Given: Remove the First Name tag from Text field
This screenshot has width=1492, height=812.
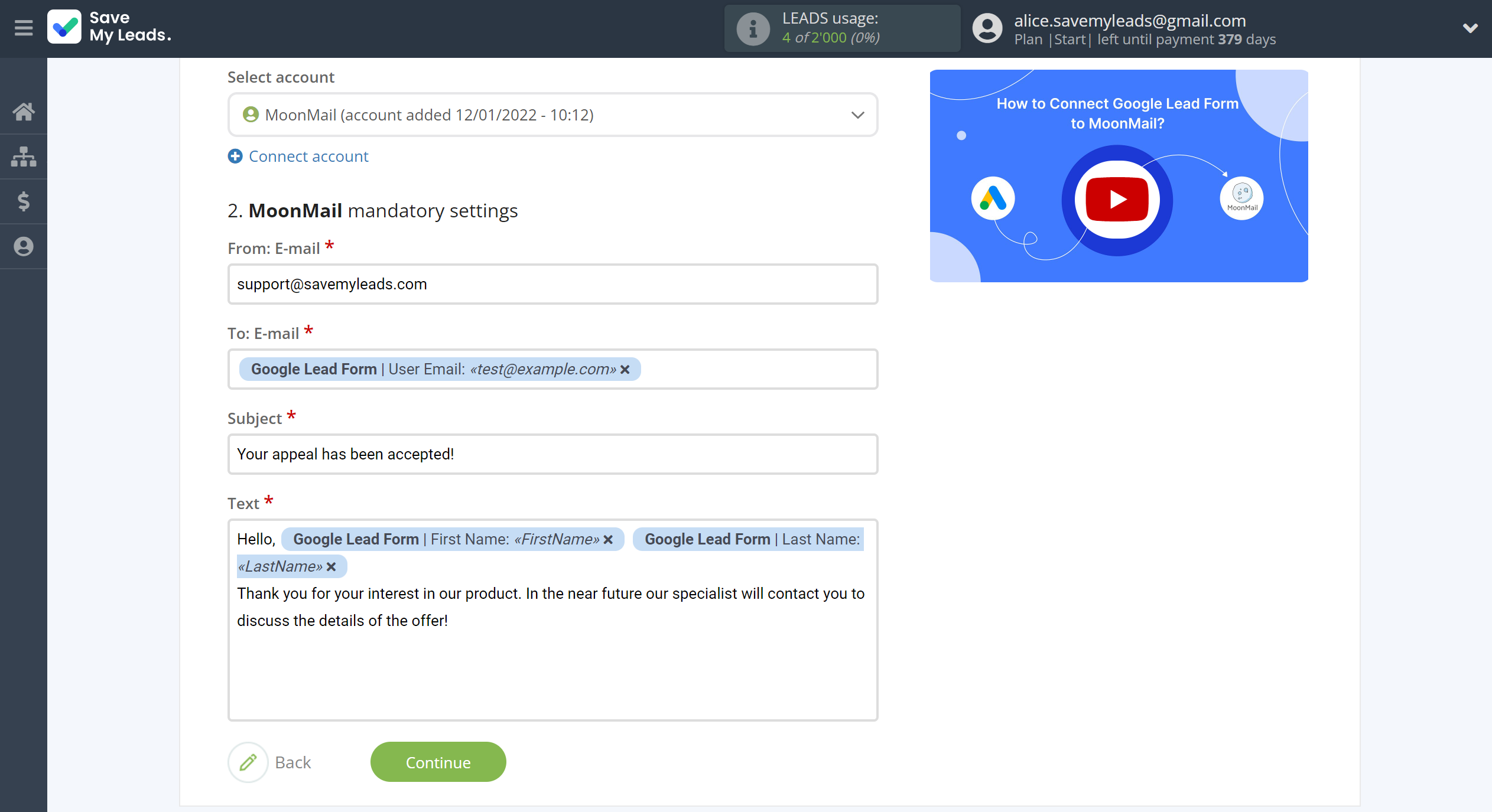Looking at the screenshot, I should 609,539.
